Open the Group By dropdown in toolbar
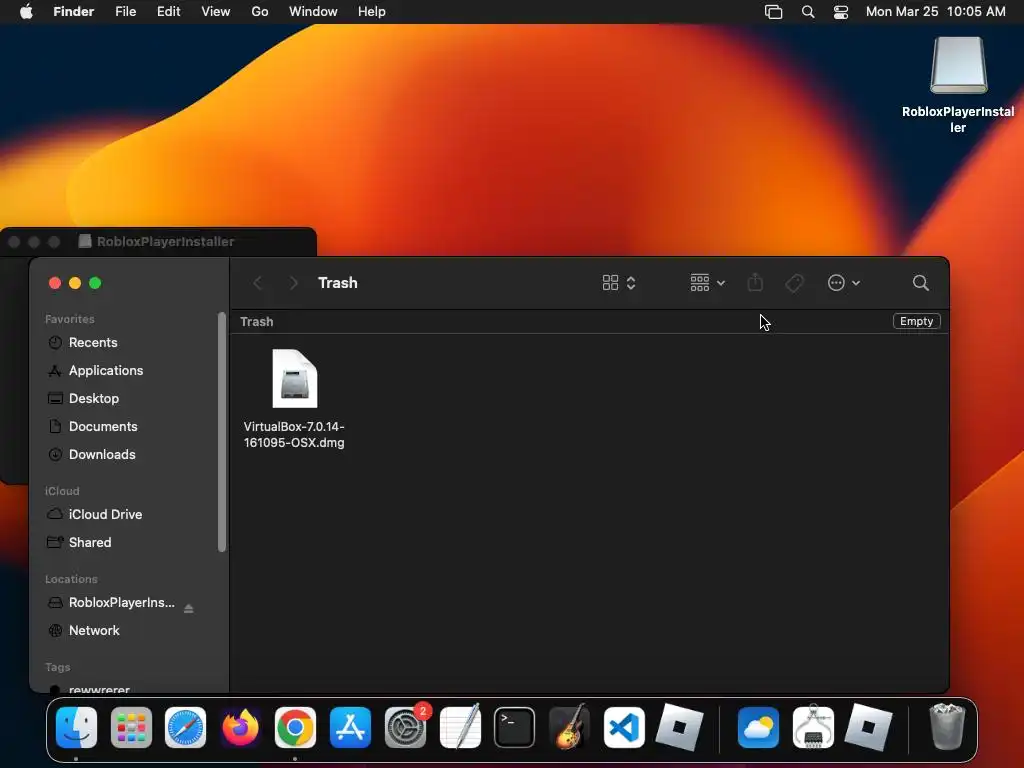The image size is (1024, 768). click(708, 283)
